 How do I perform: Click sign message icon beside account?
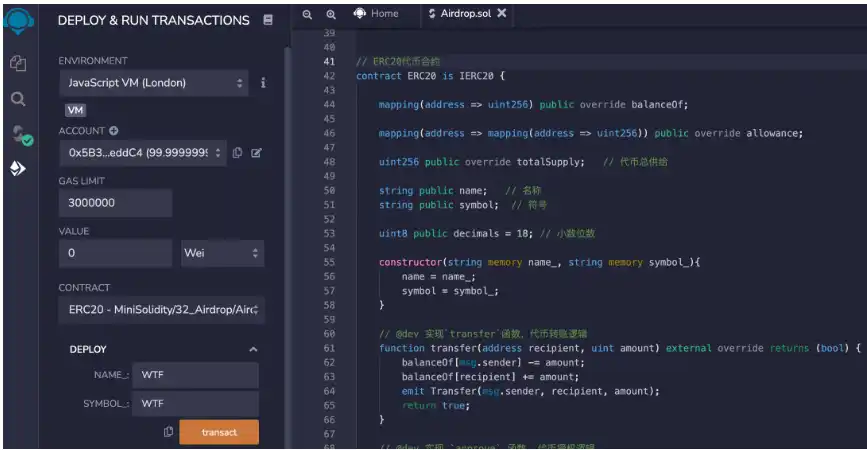(x=256, y=153)
